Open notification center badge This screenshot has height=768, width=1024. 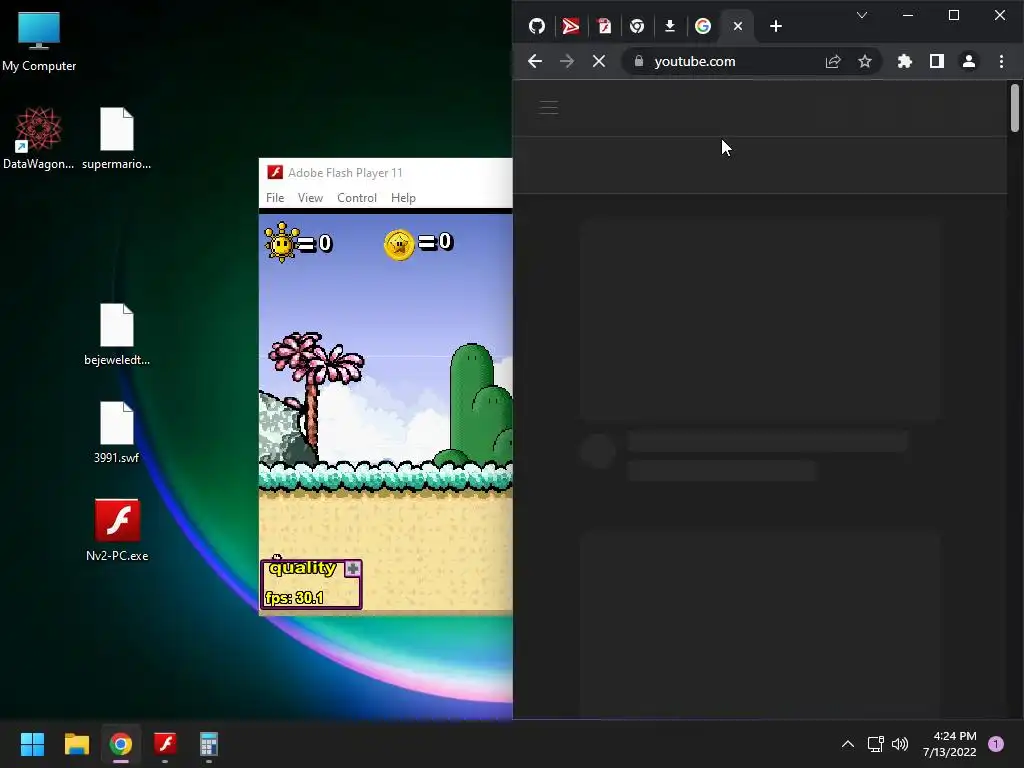coord(996,744)
